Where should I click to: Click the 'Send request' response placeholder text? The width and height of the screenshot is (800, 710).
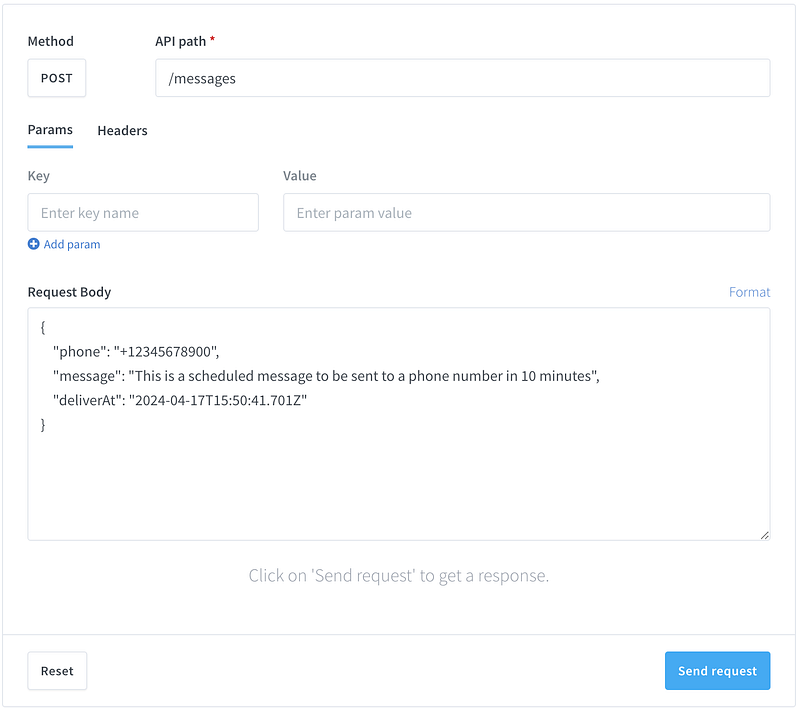[x=399, y=576]
